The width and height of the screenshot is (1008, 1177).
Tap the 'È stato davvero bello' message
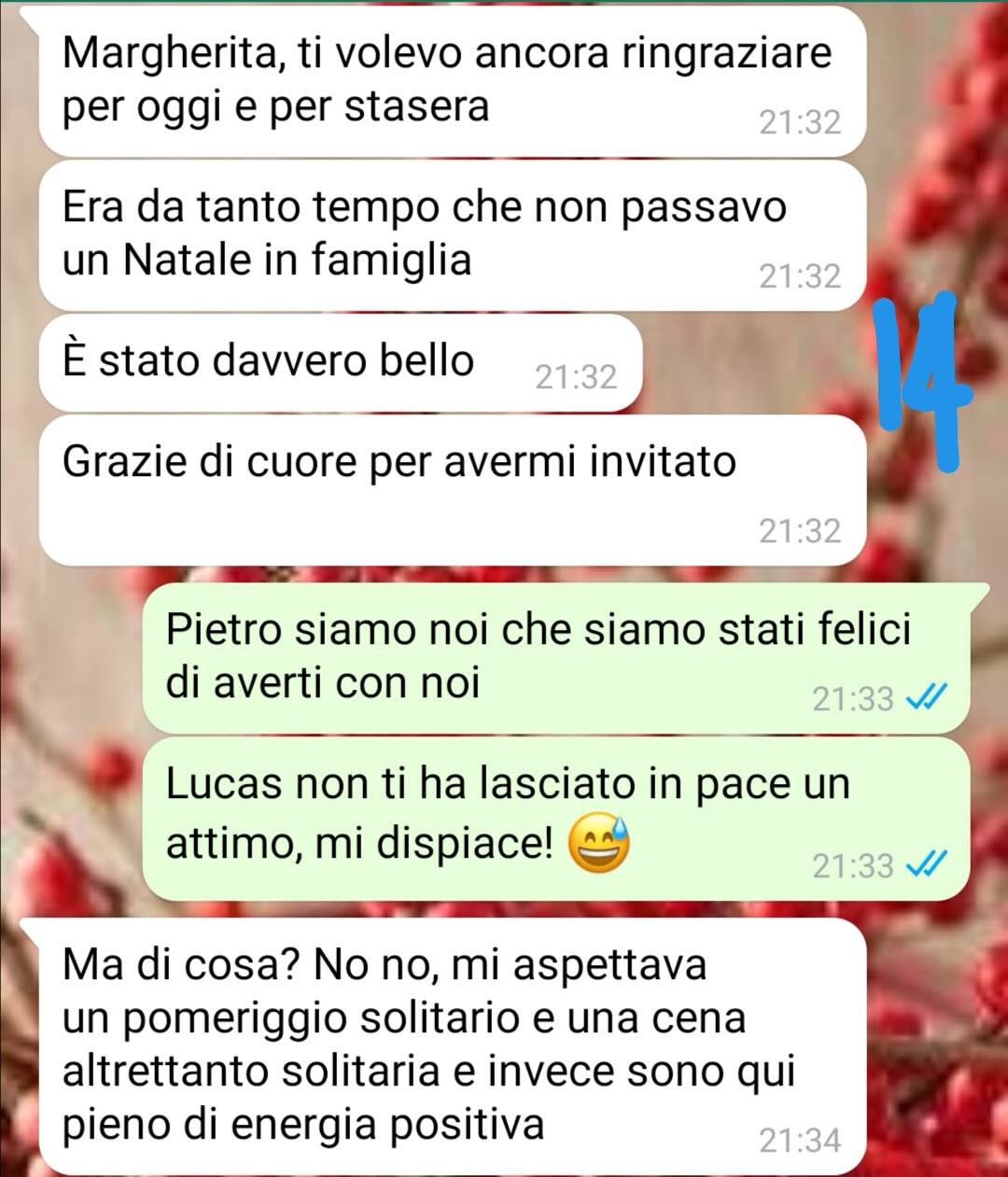pyautogui.click(x=341, y=362)
